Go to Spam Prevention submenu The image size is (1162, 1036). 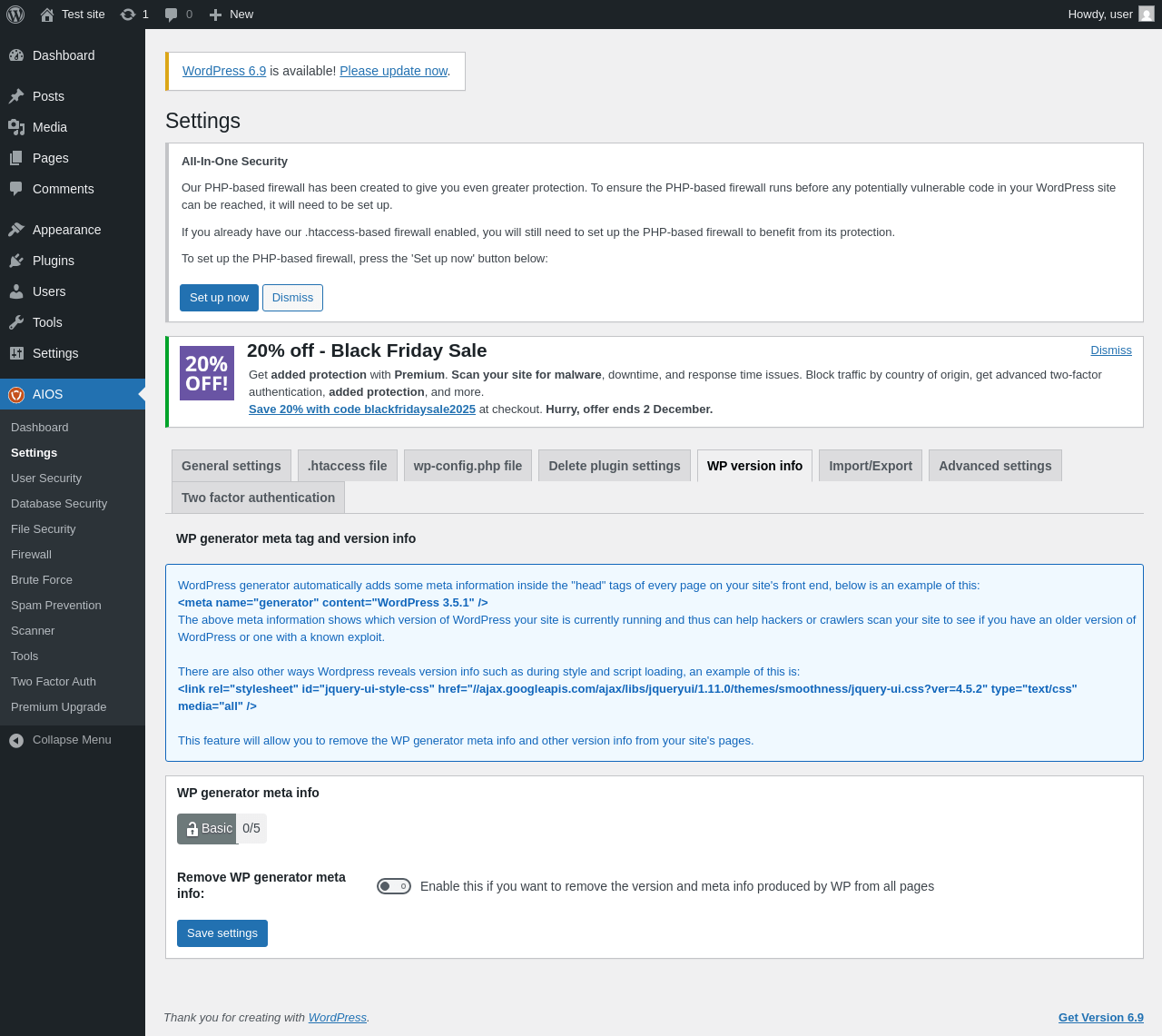pyautogui.click(x=73, y=606)
